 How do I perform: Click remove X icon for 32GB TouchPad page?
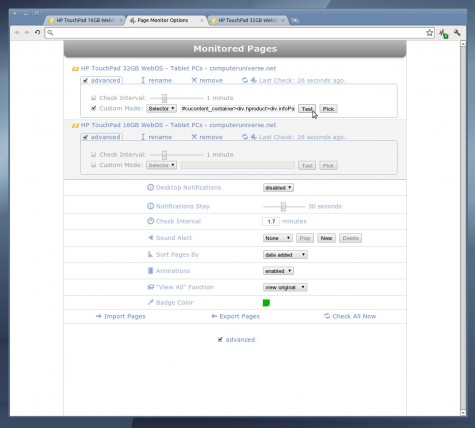point(194,80)
